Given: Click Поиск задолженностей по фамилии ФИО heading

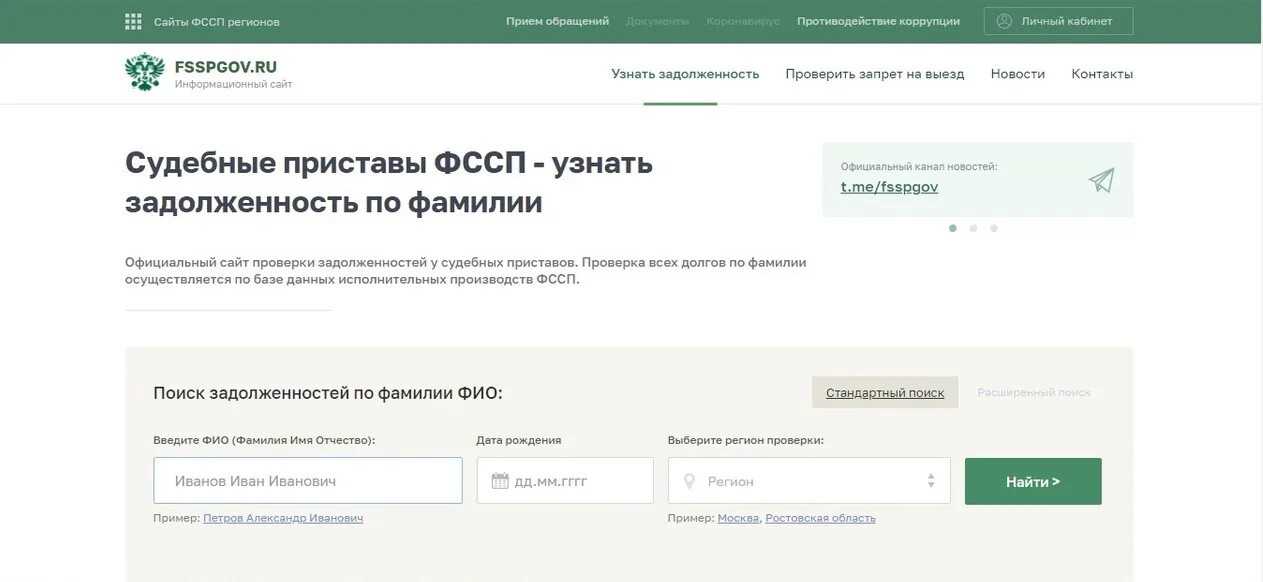Looking at the screenshot, I should [x=328, y=393].
